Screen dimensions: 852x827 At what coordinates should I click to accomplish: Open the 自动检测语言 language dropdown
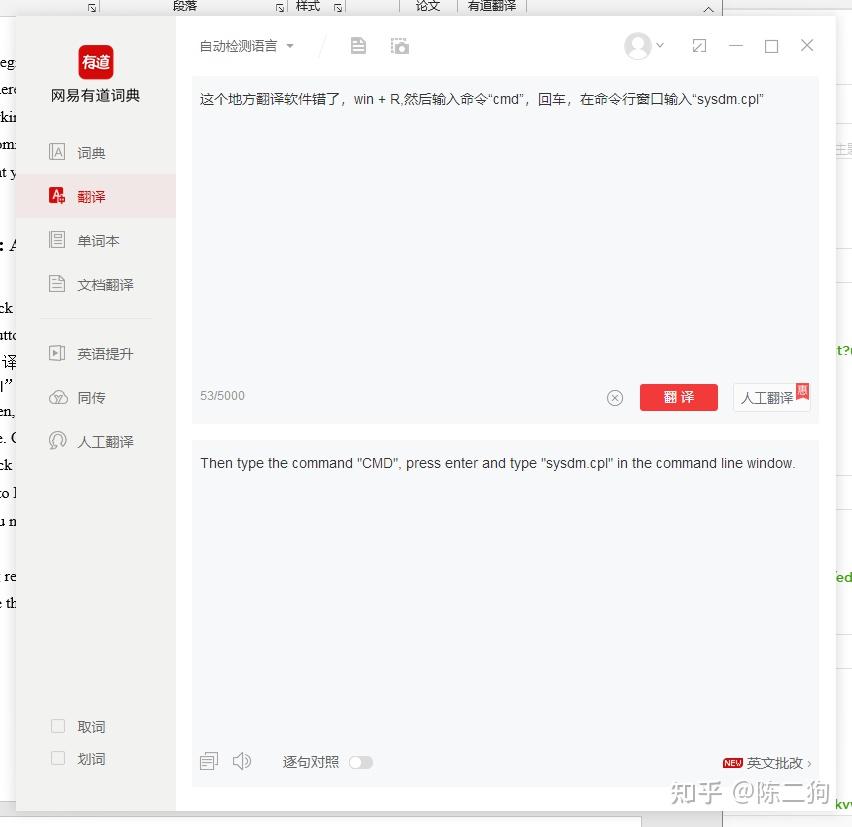[x=247, y=46]
